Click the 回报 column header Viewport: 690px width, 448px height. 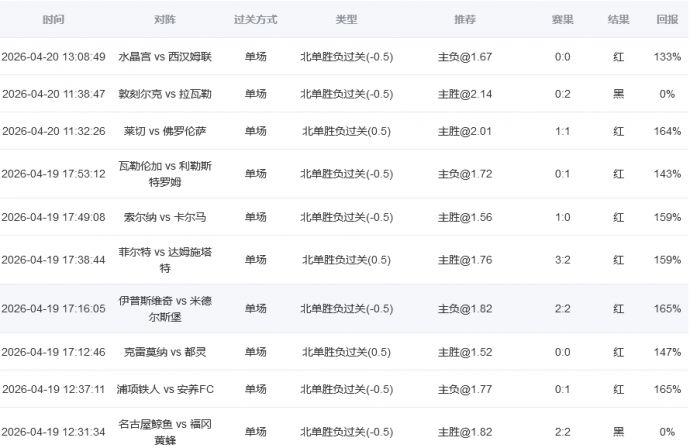pyautogui.click(x=667, y=20)
